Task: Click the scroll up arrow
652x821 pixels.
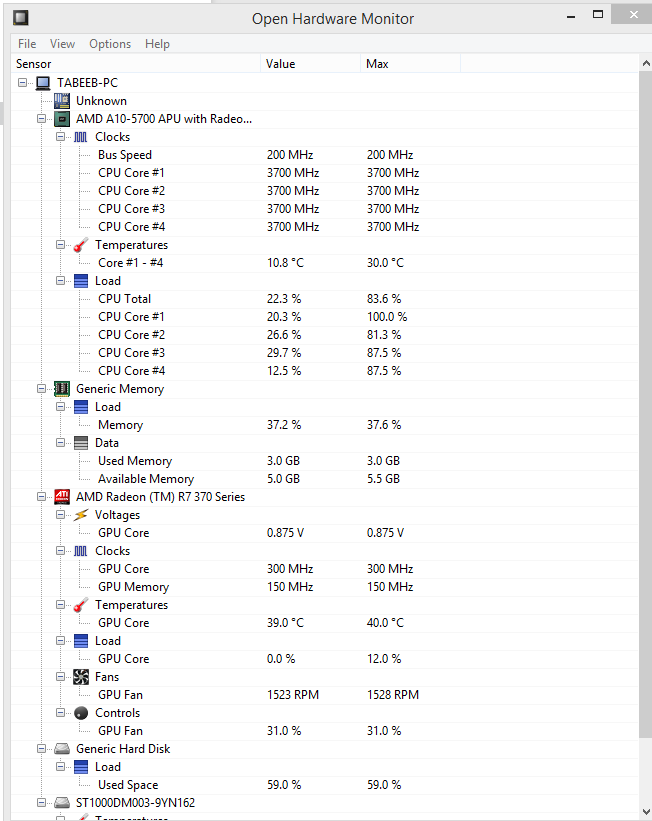Action: pyautogui.click(x=646, y=63)
